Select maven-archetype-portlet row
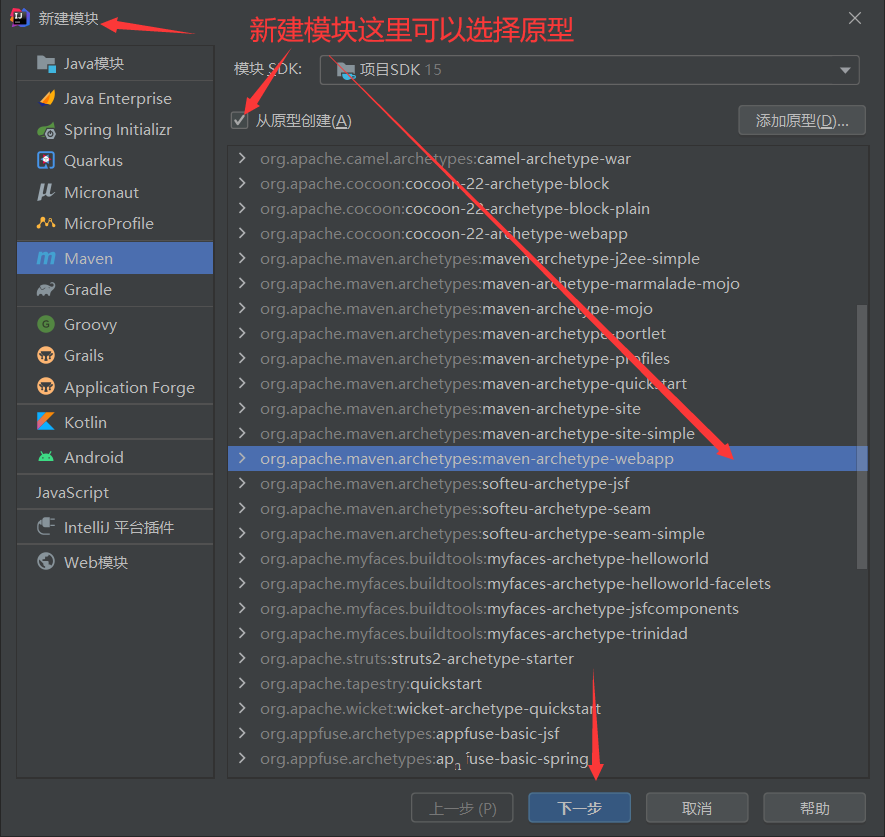 (547, 333)
